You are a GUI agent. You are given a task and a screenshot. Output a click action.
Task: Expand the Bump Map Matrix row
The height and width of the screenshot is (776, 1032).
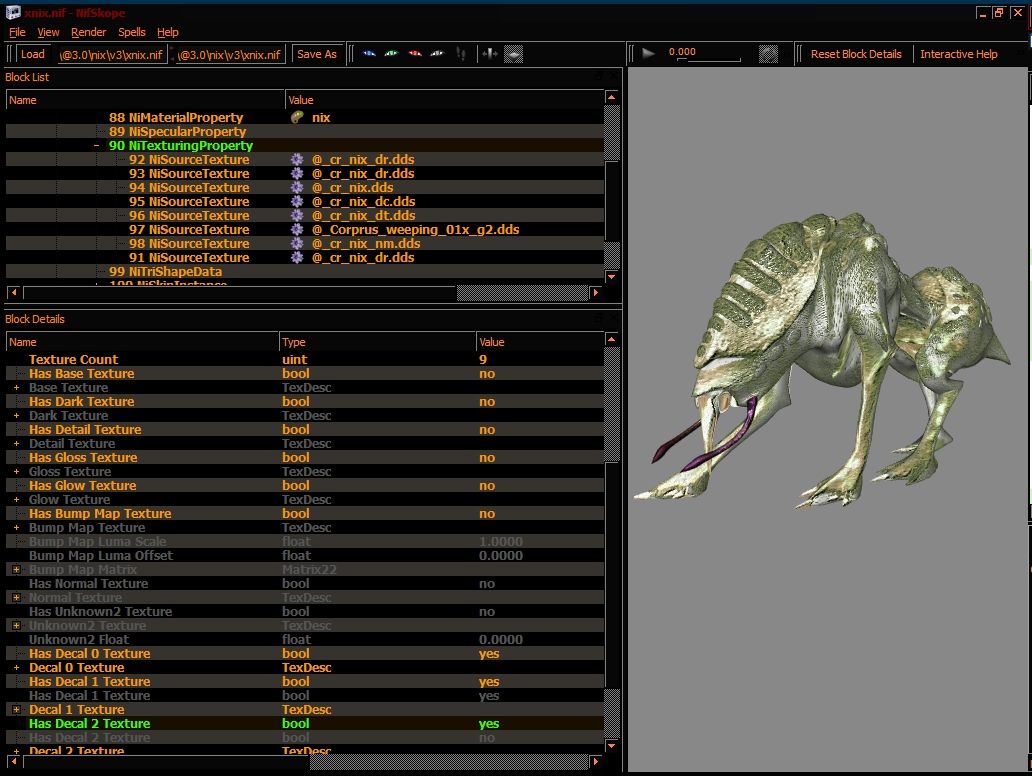pos(16,569)
